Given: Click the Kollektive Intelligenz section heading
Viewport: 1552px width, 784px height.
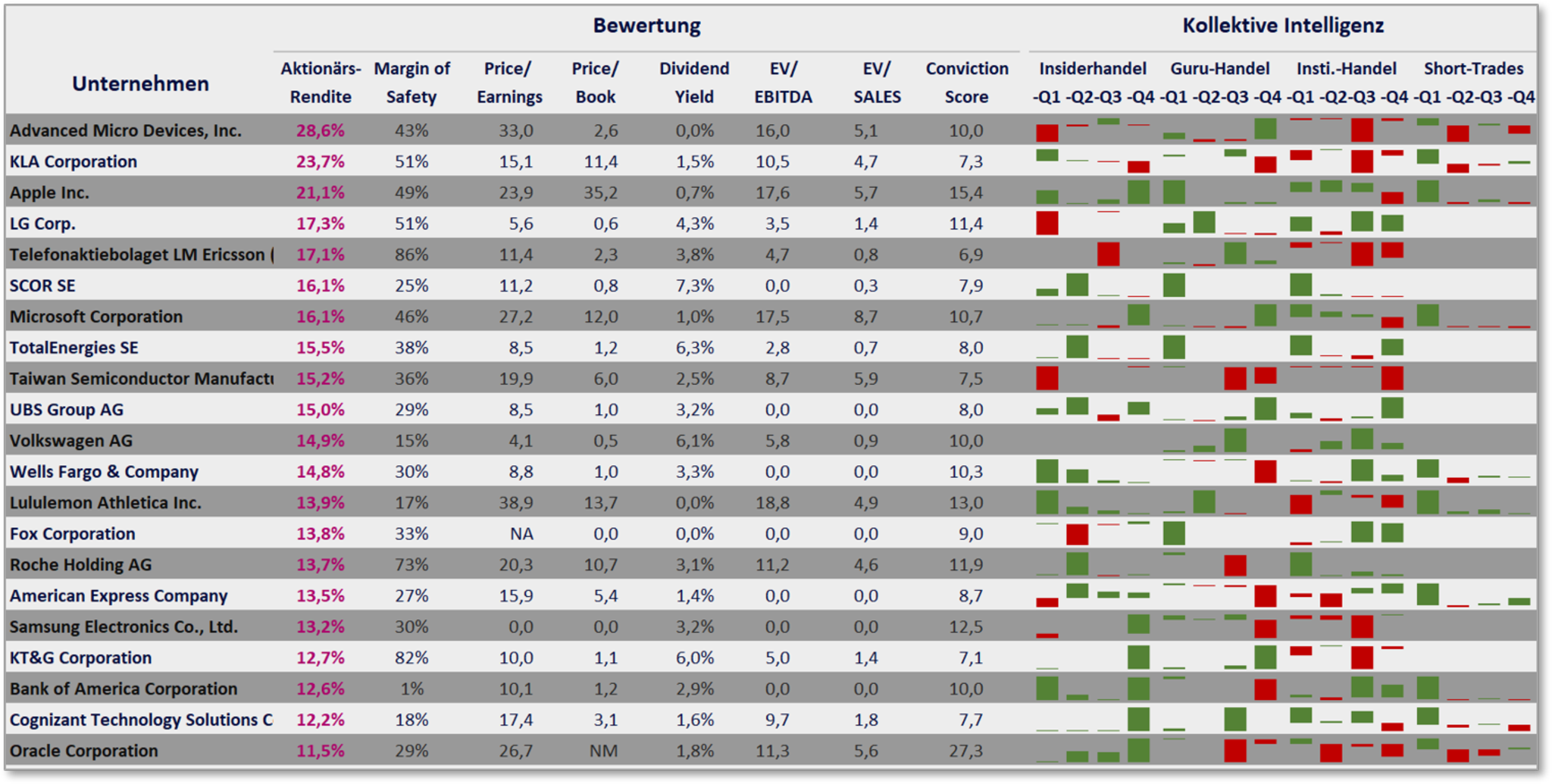Looking at the screenshot, I should click(x=1282, y=26).
